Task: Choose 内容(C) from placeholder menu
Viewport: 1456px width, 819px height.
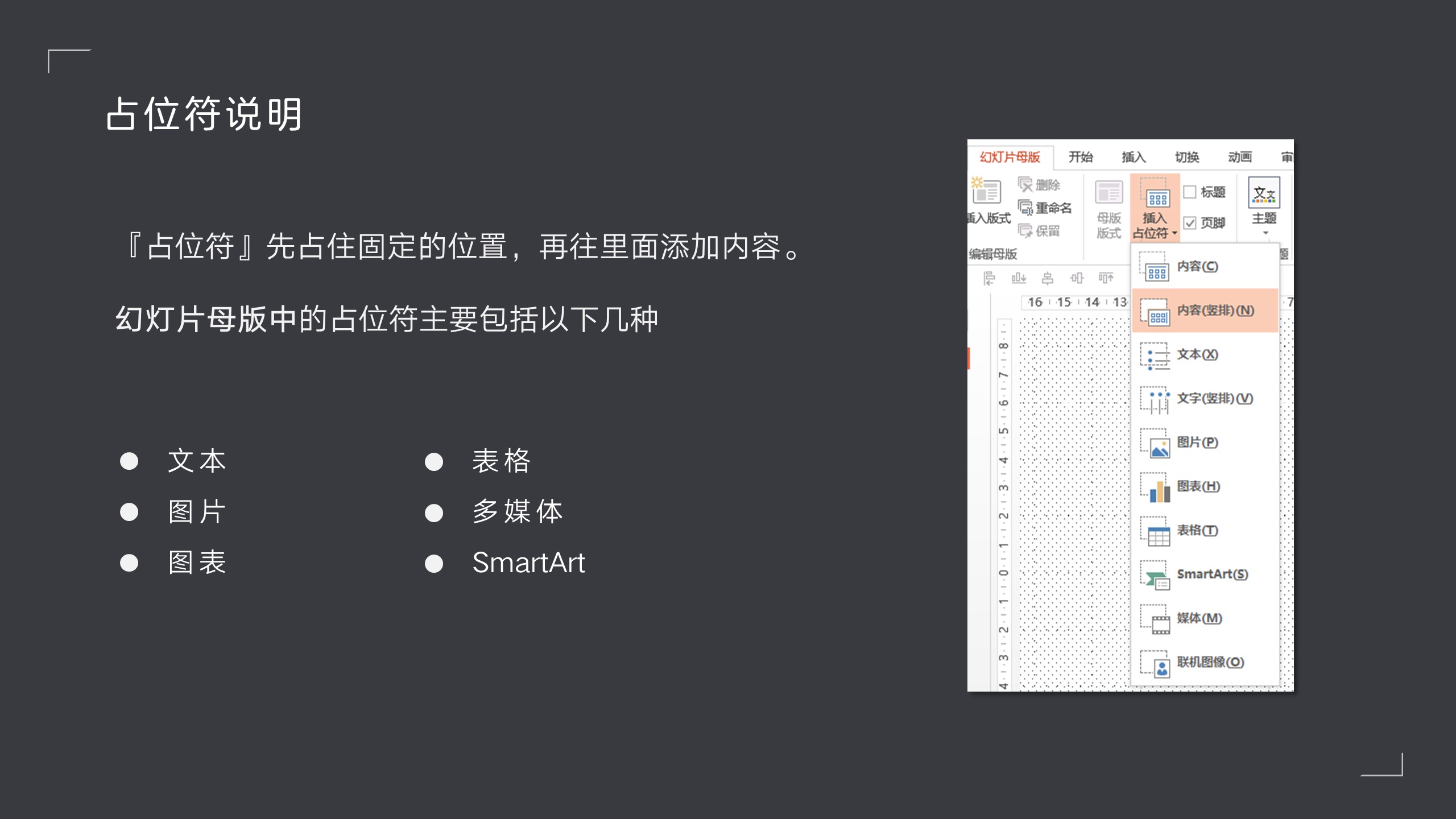Action: coord(1197,267)
